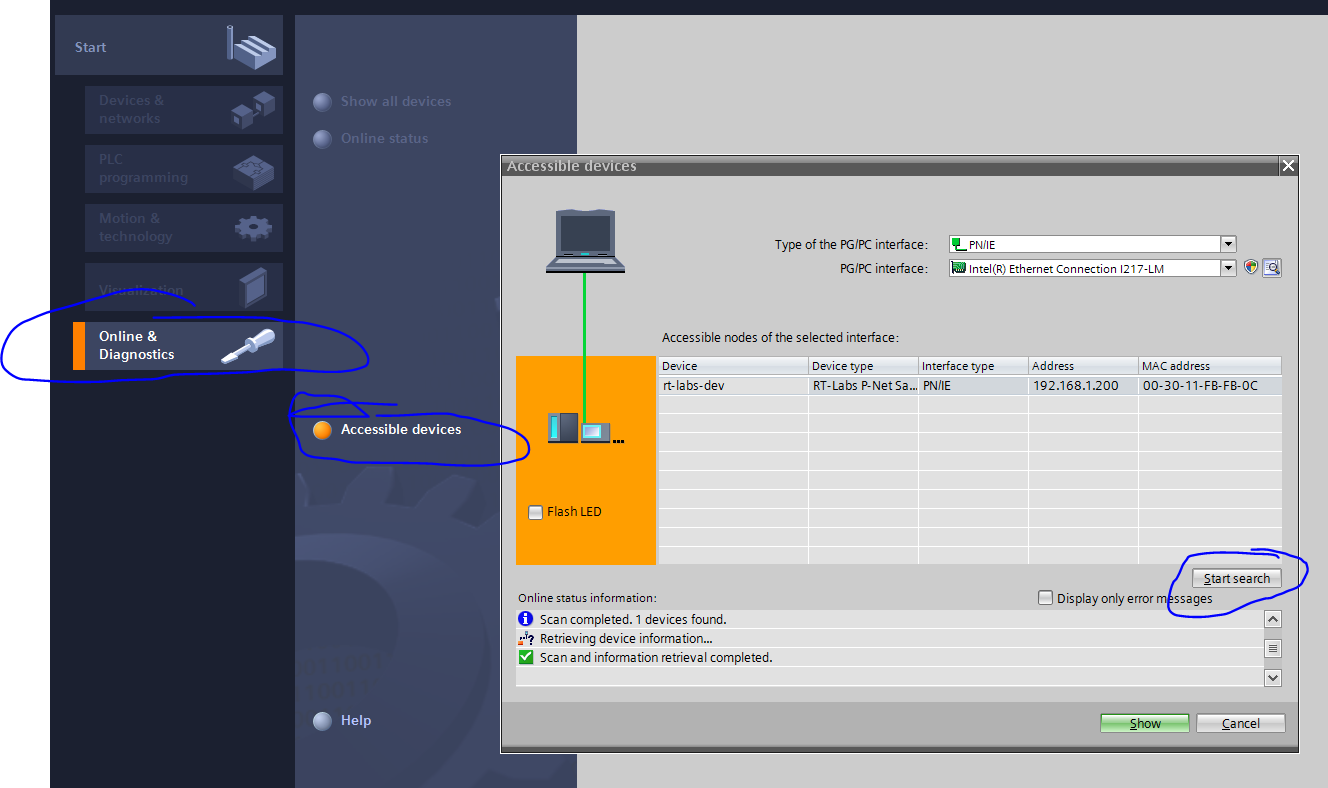Open the Devices & networks section
This screenshot has height=788, width=1328.
184,109
